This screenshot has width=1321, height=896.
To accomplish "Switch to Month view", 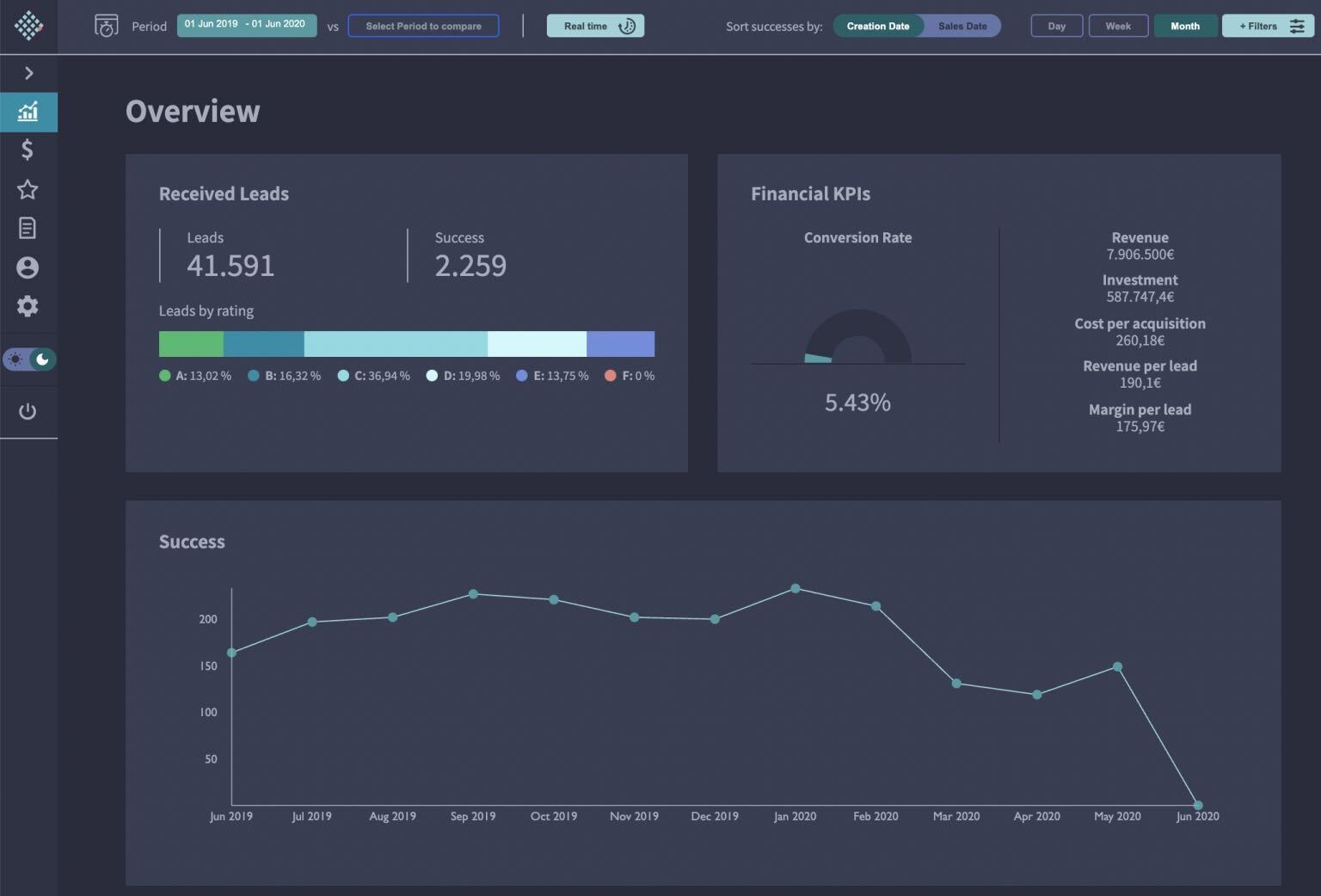I will click(1185, 26).
